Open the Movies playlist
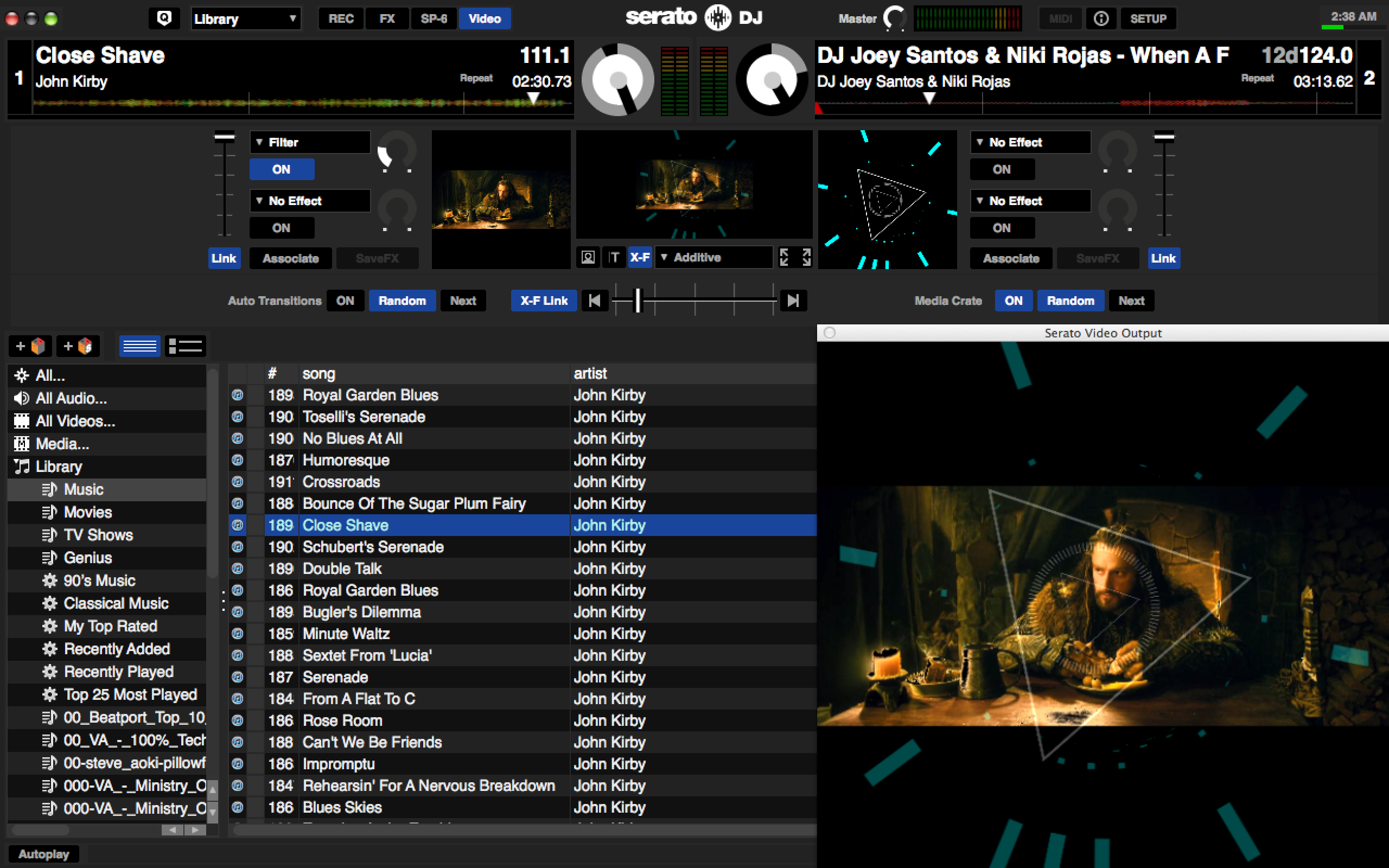The image size is (1389, 868). tap(107, 512)
